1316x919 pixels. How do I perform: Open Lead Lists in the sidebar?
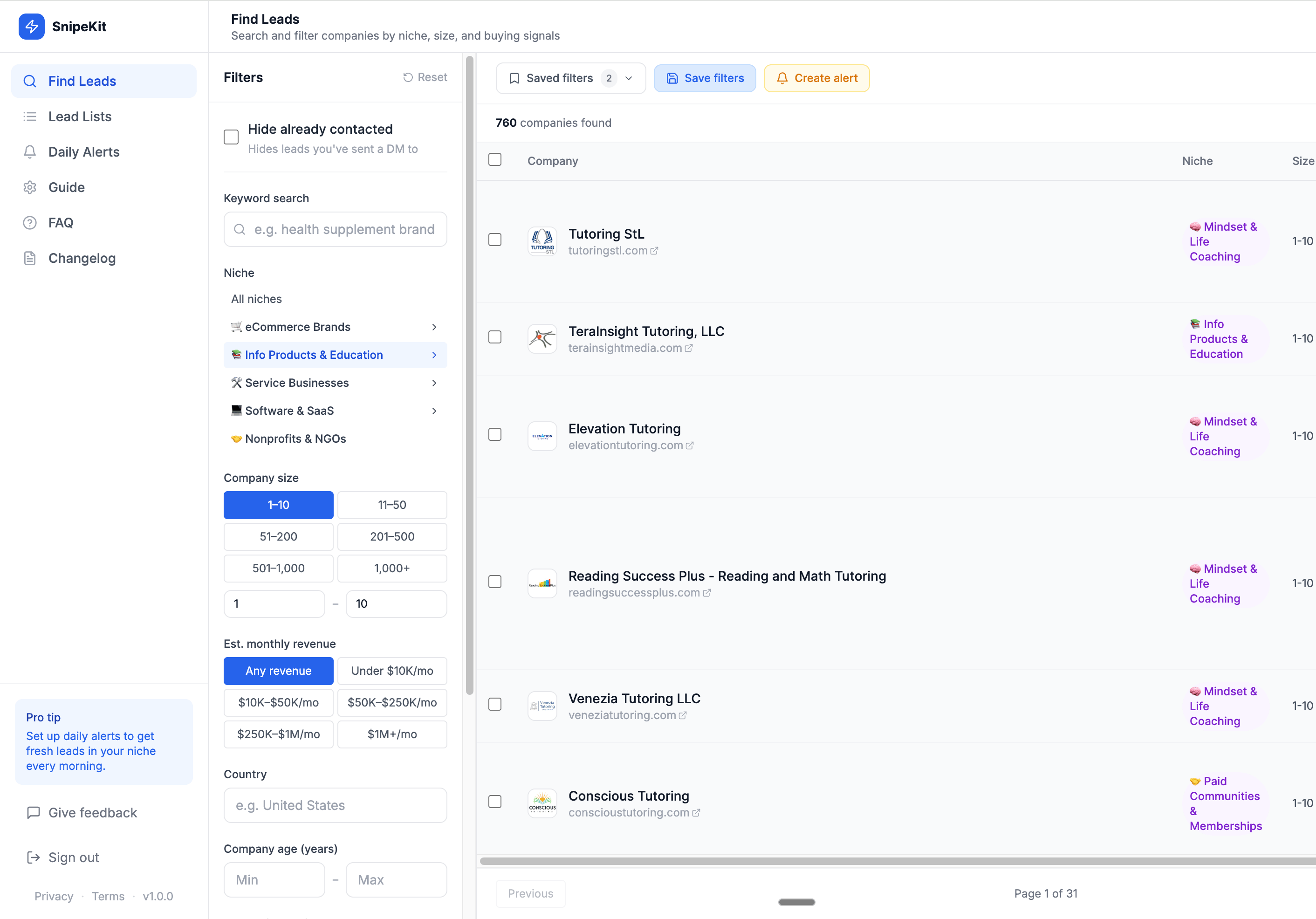(x=80, y=117)
